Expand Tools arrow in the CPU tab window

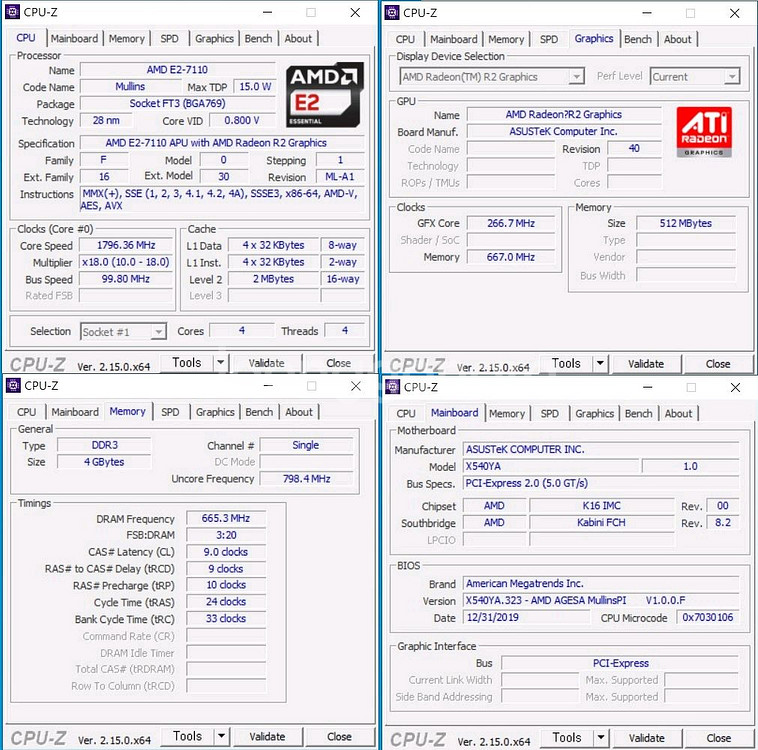click(x=220, y=363)
